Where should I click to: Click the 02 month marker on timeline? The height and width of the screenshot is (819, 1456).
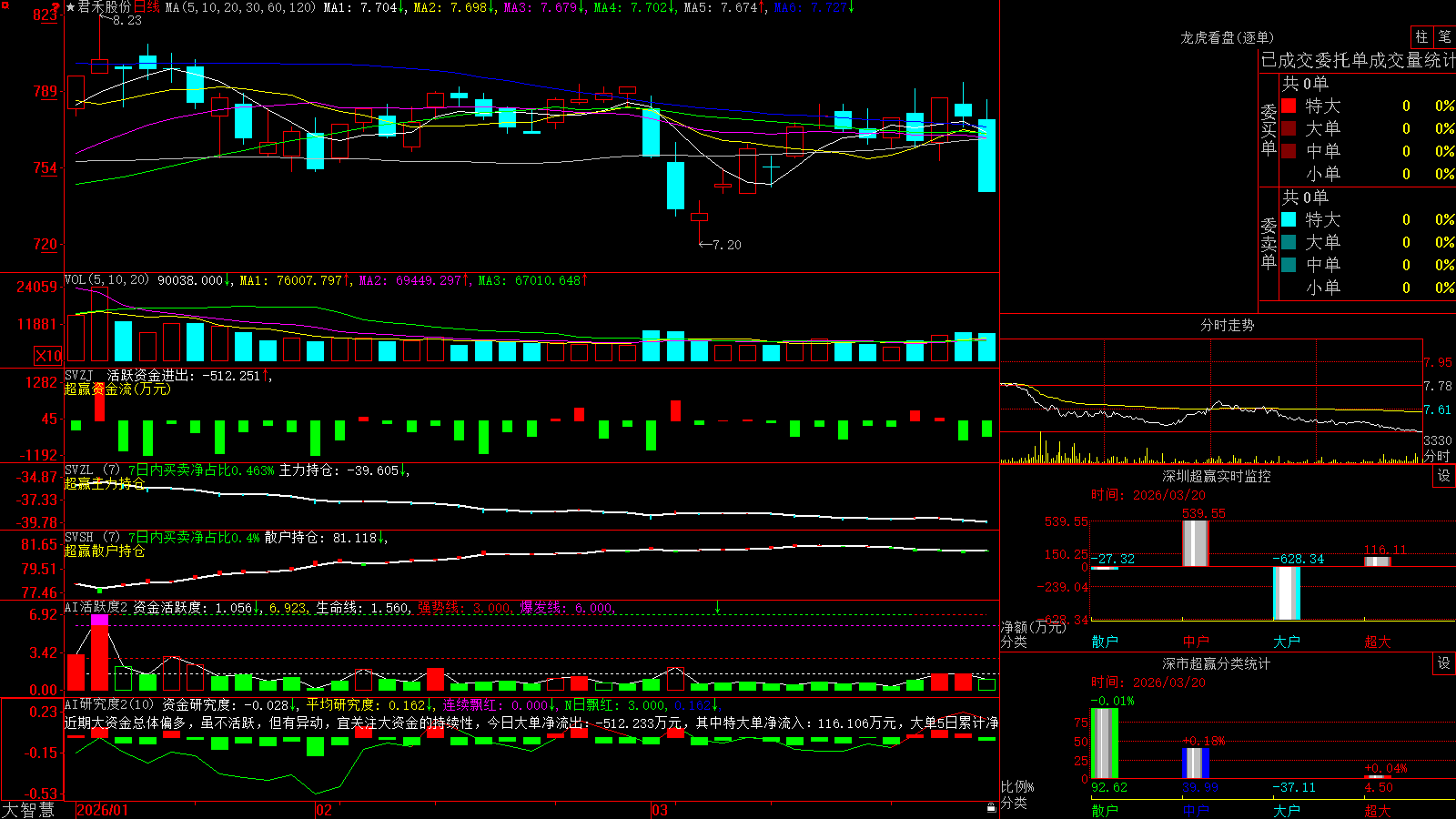[324, 810]
